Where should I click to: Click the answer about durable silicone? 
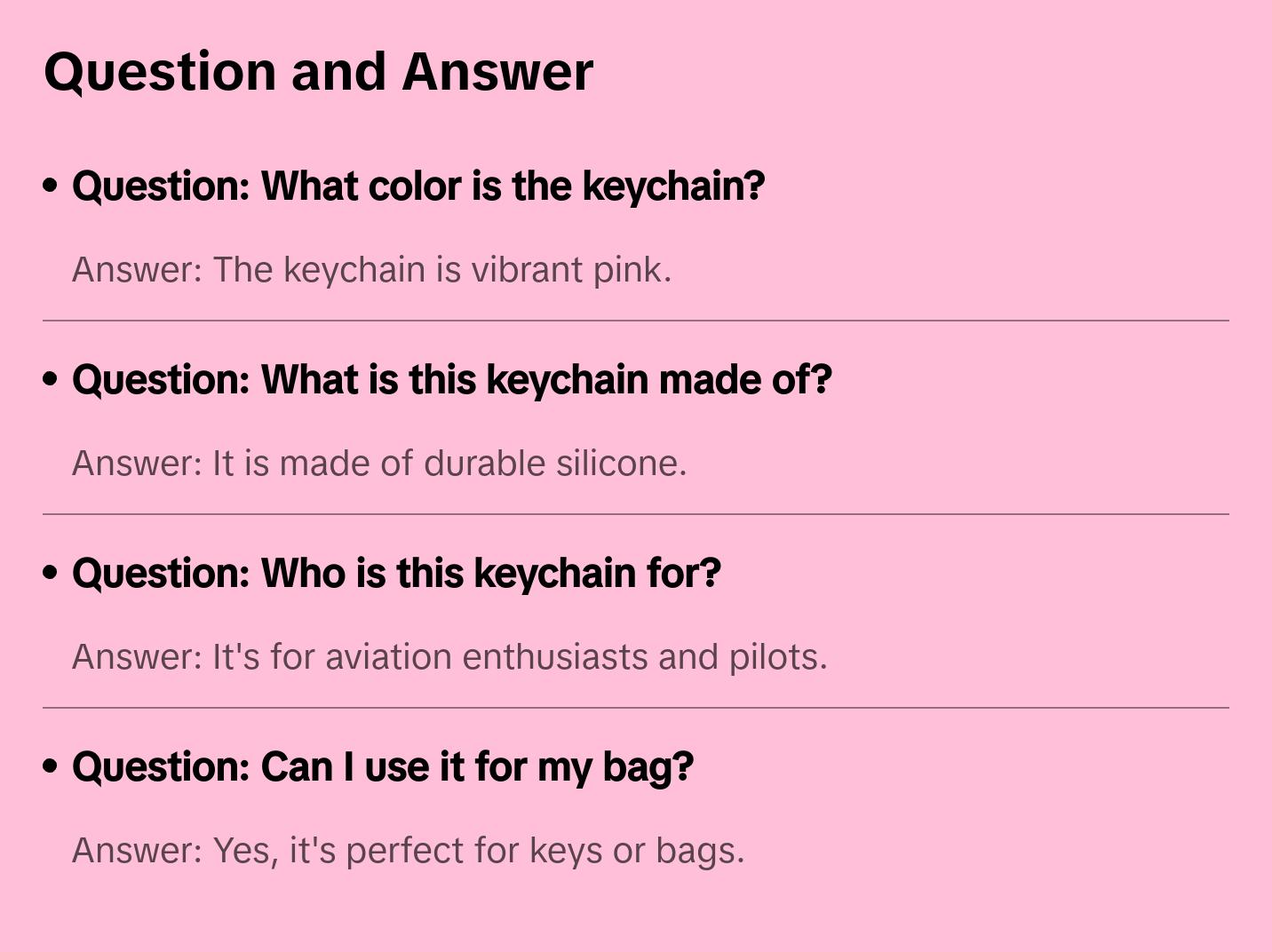379,464
